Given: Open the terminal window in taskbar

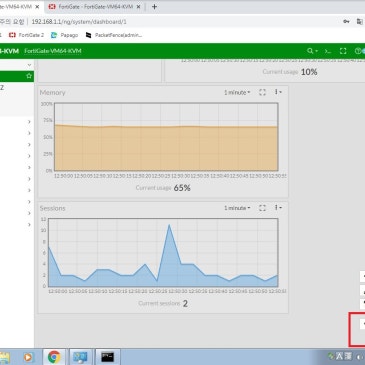Looking at the screenshot, I should tap(108, 357).
